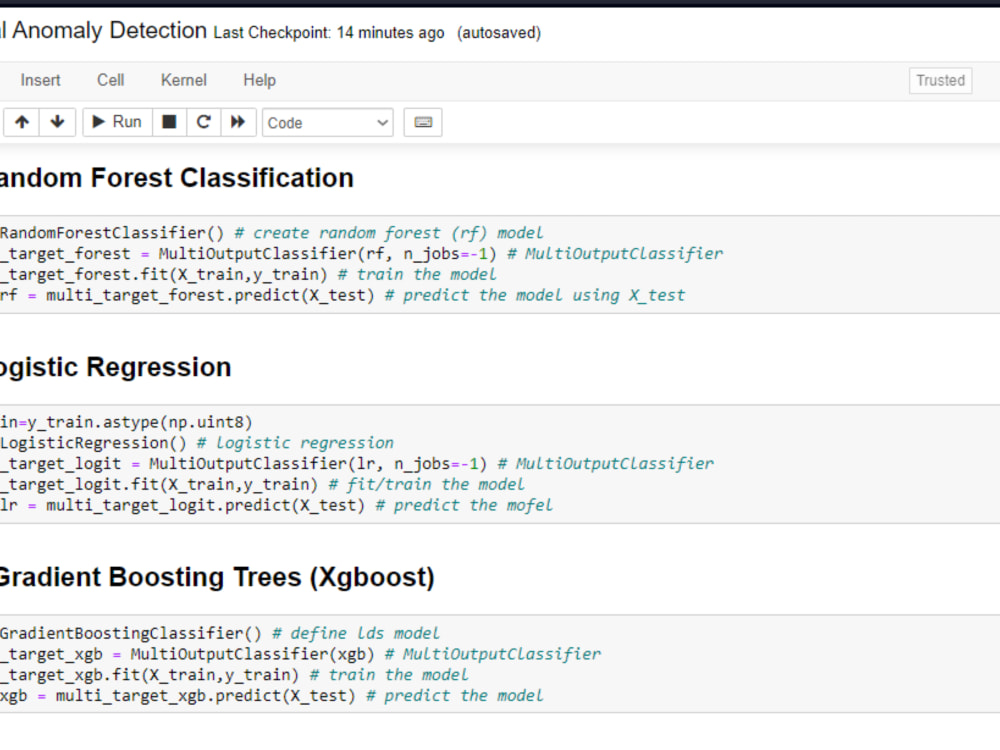This screenshot has height=750, width=1000.
Task: Open the Cell menu
Action: pyautogui.click(x=110, y=80)
